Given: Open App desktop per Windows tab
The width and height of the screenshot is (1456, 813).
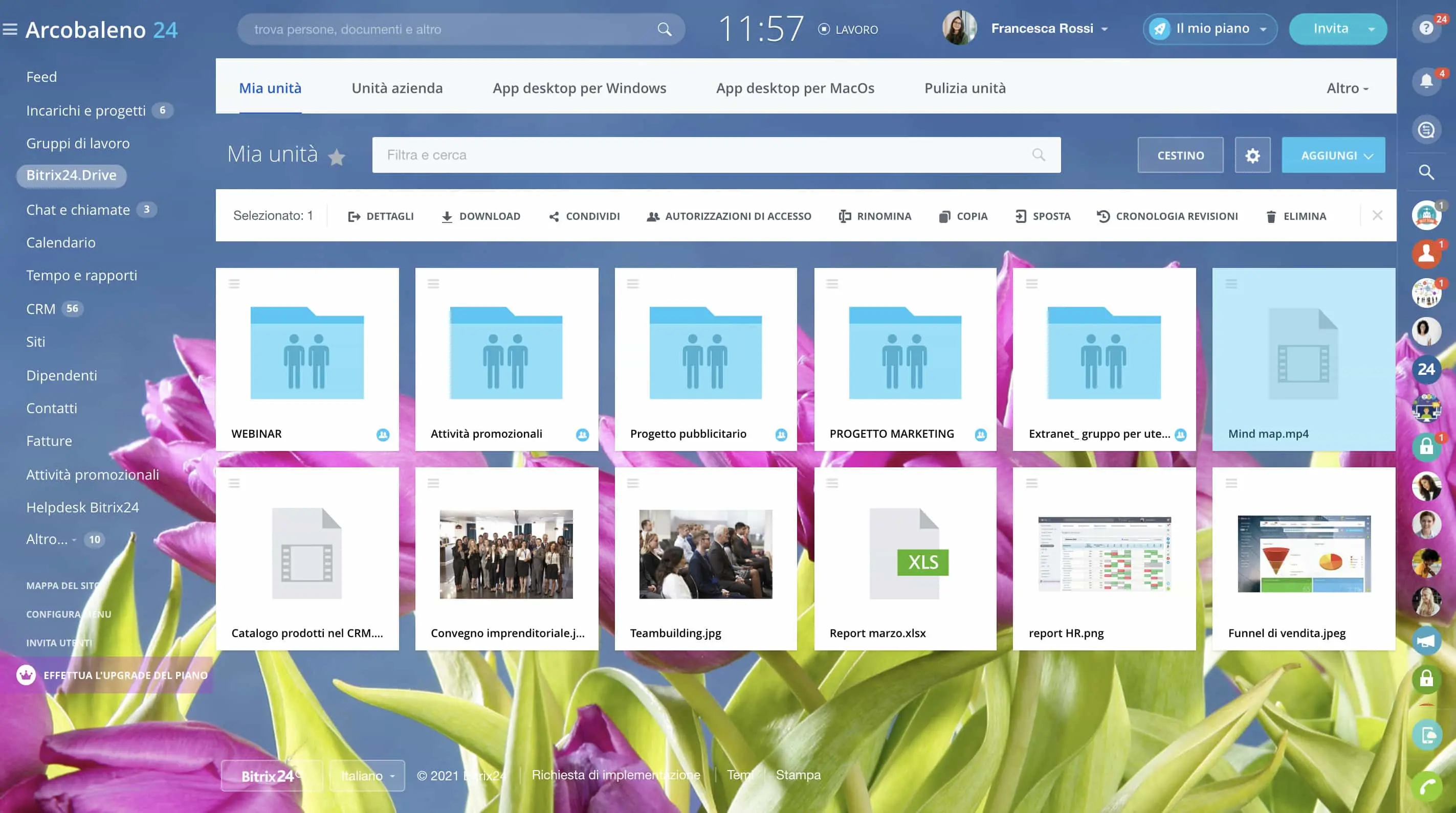Looking at the screenshot, I should click(579, 88).
